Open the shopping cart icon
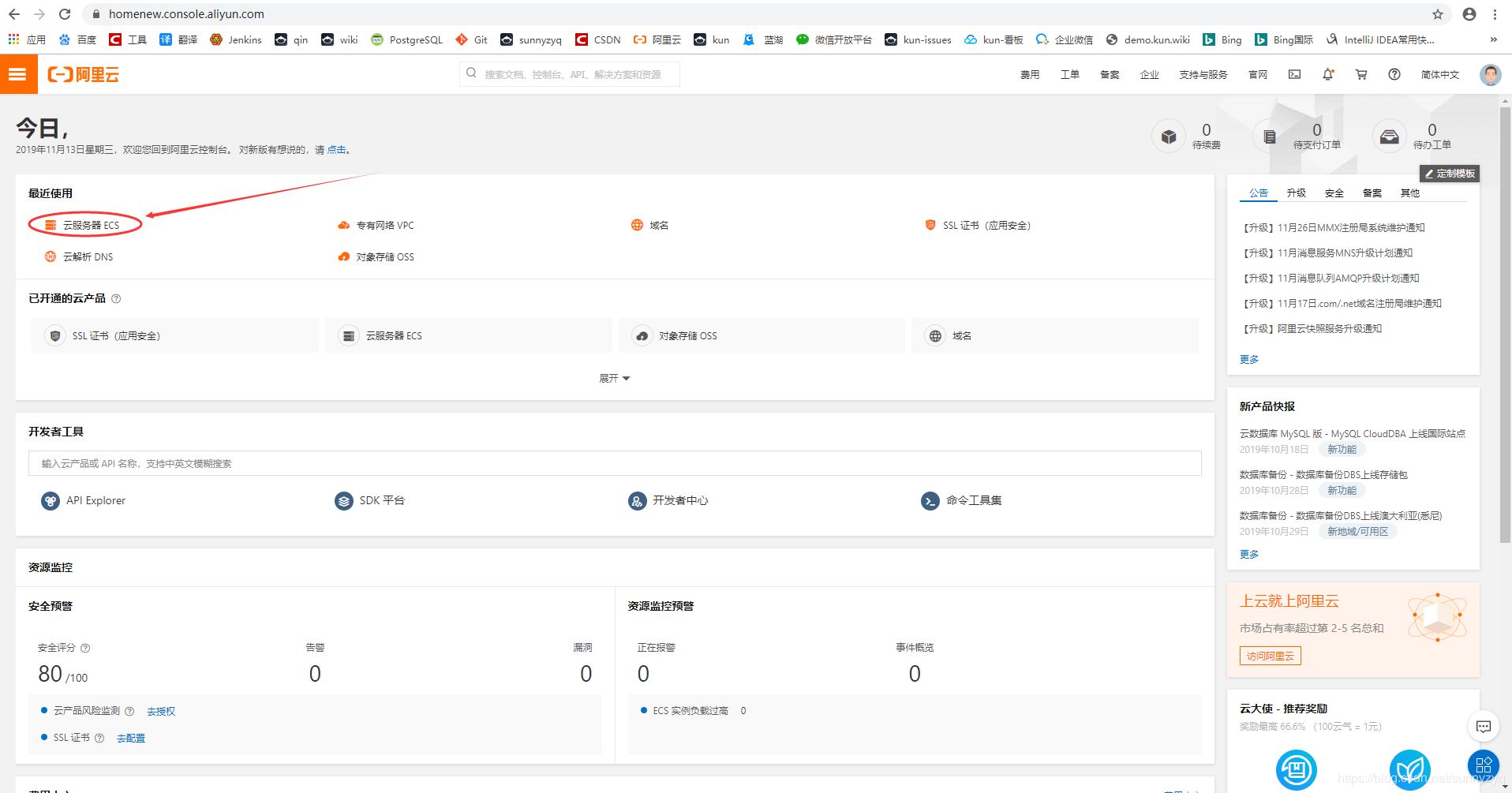The width and height of the screenshot is (1512, 793). [1361, 74]
